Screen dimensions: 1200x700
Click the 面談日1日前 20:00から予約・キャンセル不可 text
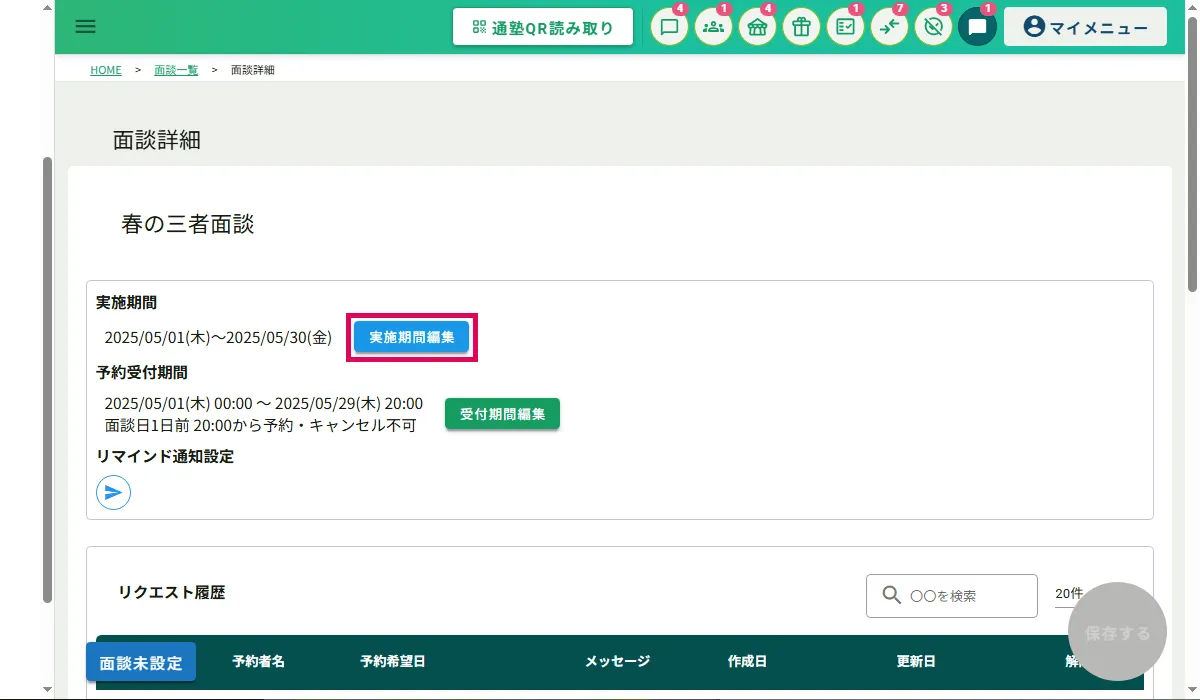[x=260, y=425]
